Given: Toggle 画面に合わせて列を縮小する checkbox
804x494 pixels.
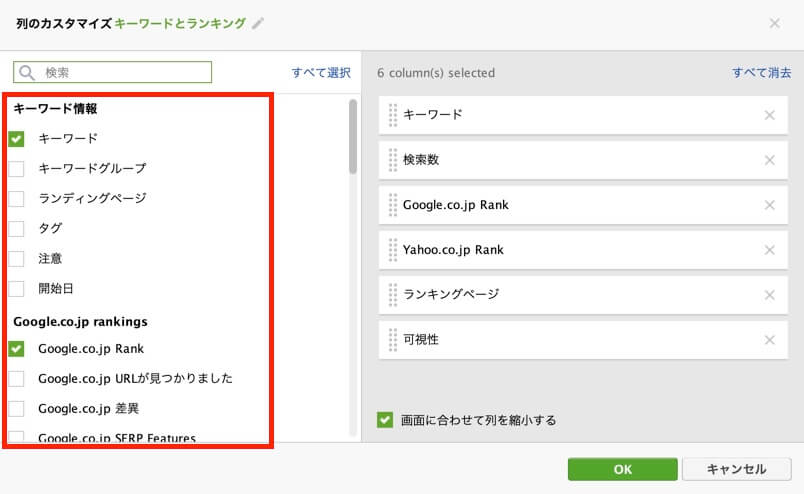Looking at the screenshot, I should 385,420.
